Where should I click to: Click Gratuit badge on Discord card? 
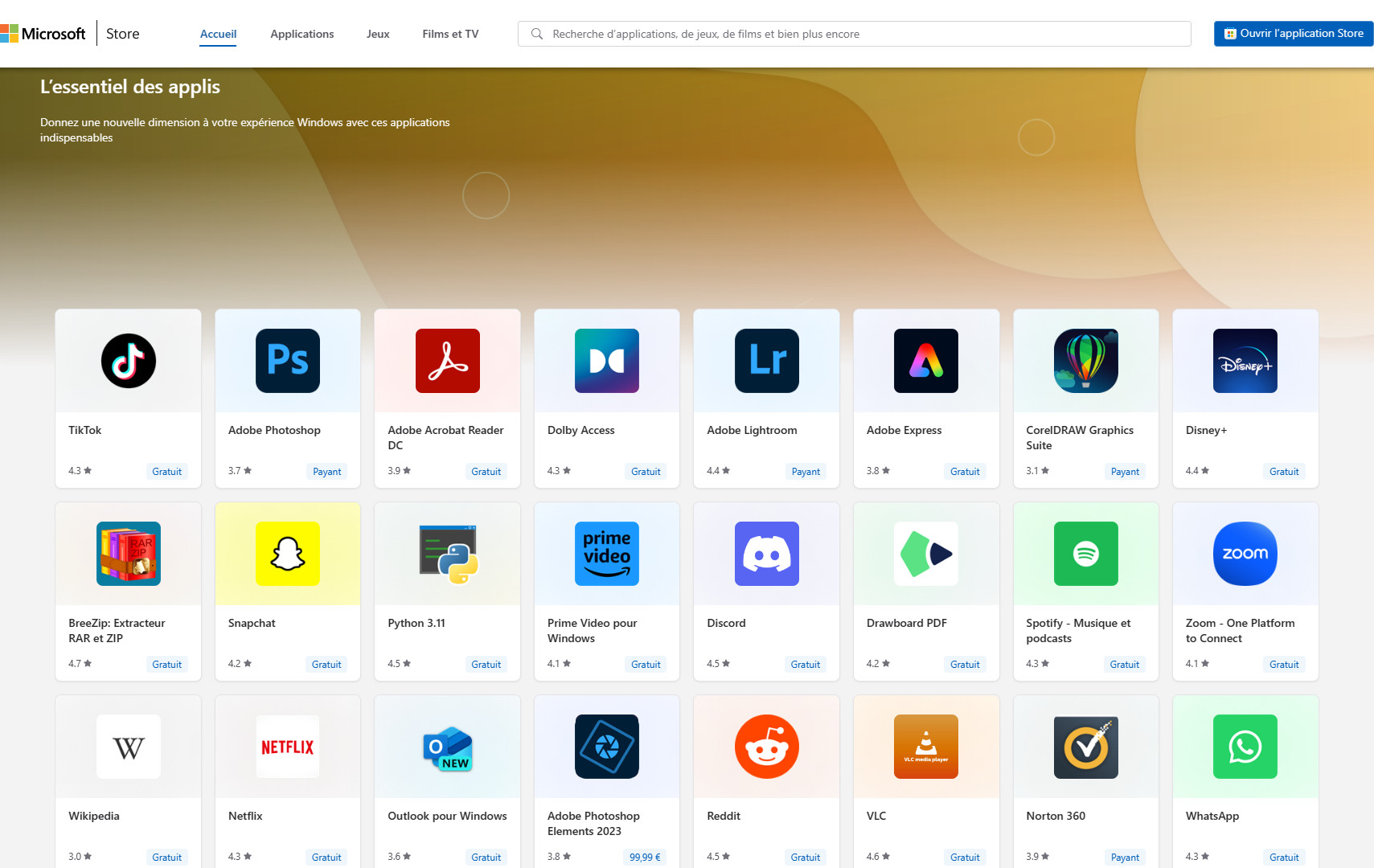[x=806, y=665]
